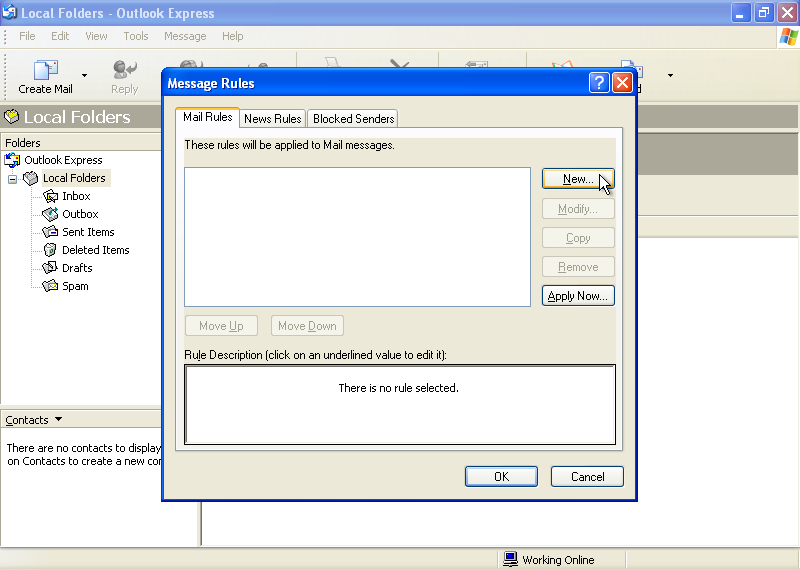
Task: Open the File menu in Outlook Express
Action: pyautogui.click(x=27, y=36)
